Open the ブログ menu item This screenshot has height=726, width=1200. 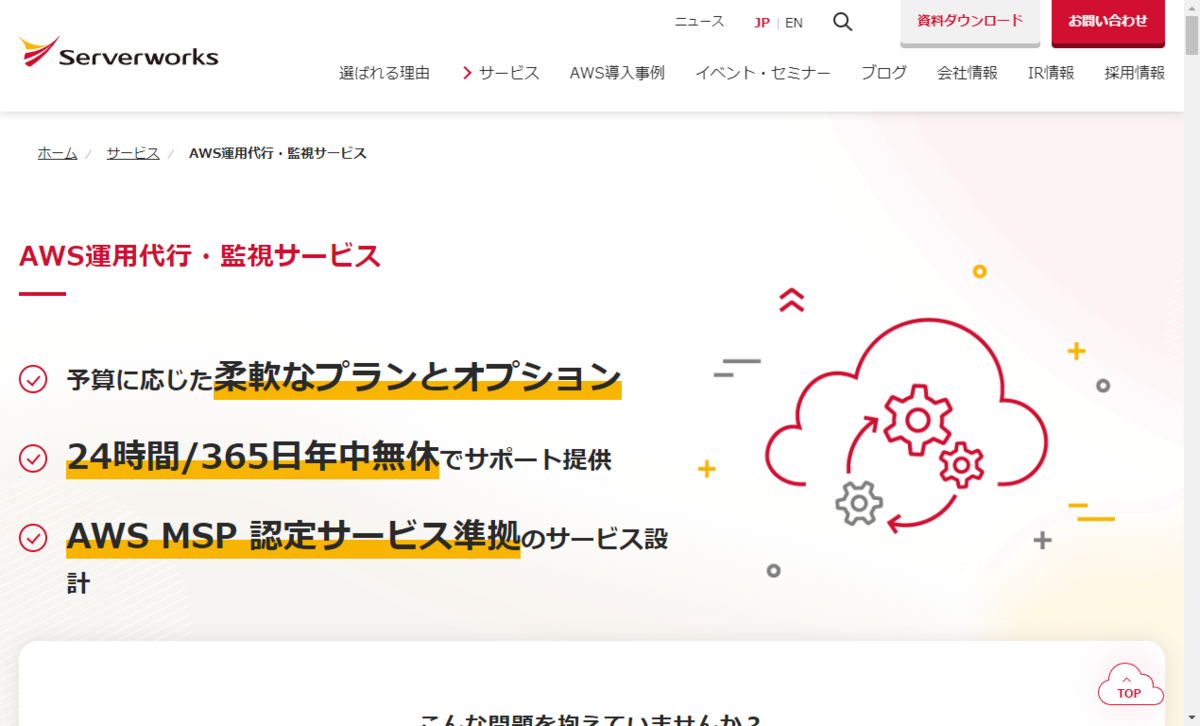click(x=884, y=73)
